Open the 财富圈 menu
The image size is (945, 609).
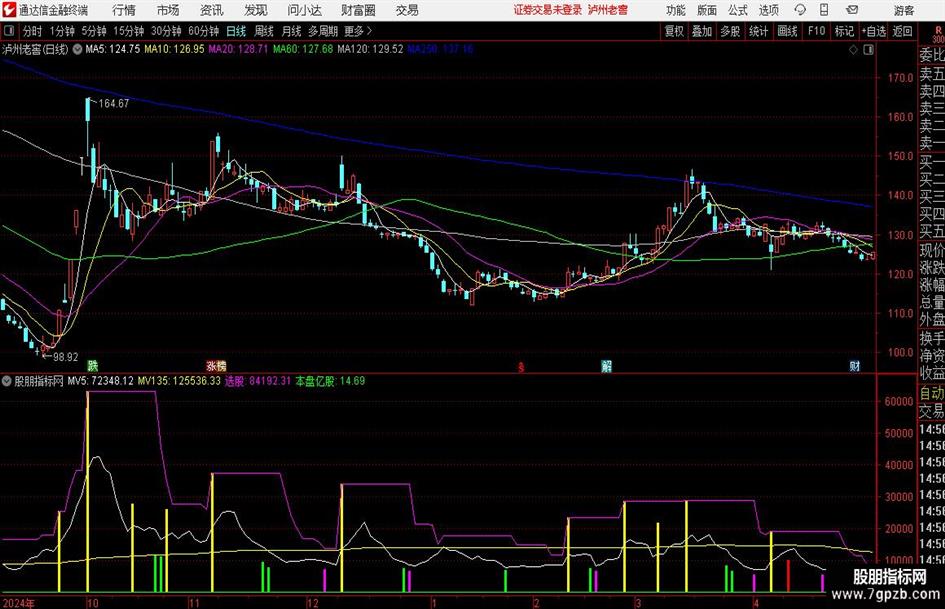point(358,10)
